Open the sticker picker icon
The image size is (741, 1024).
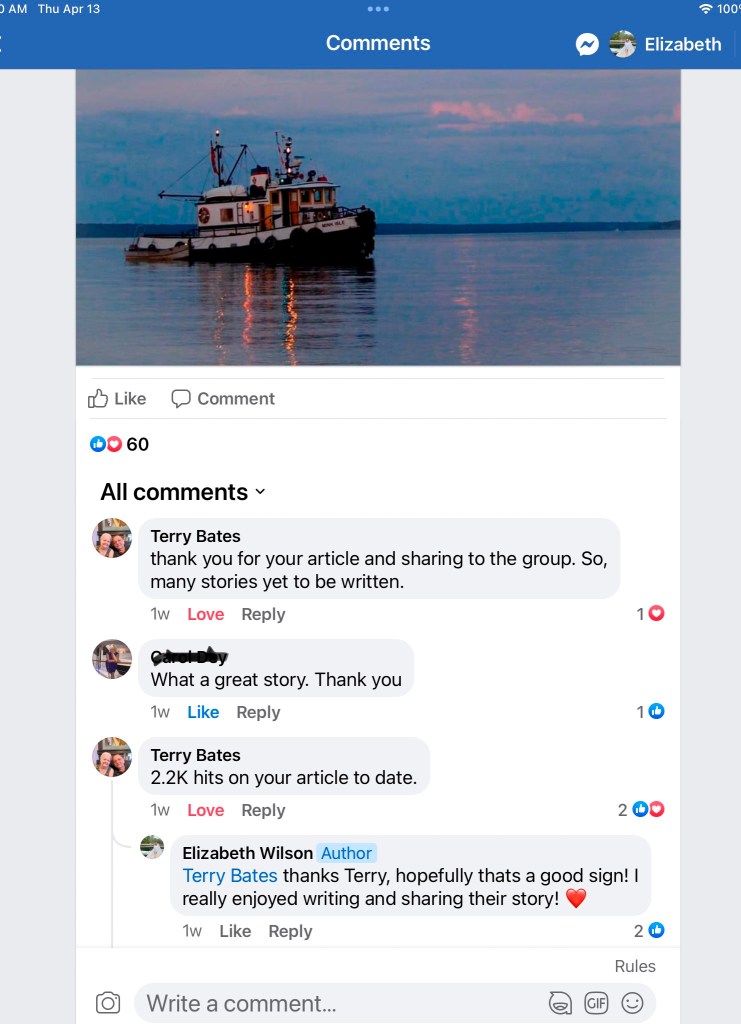[x=560, y=1003]
